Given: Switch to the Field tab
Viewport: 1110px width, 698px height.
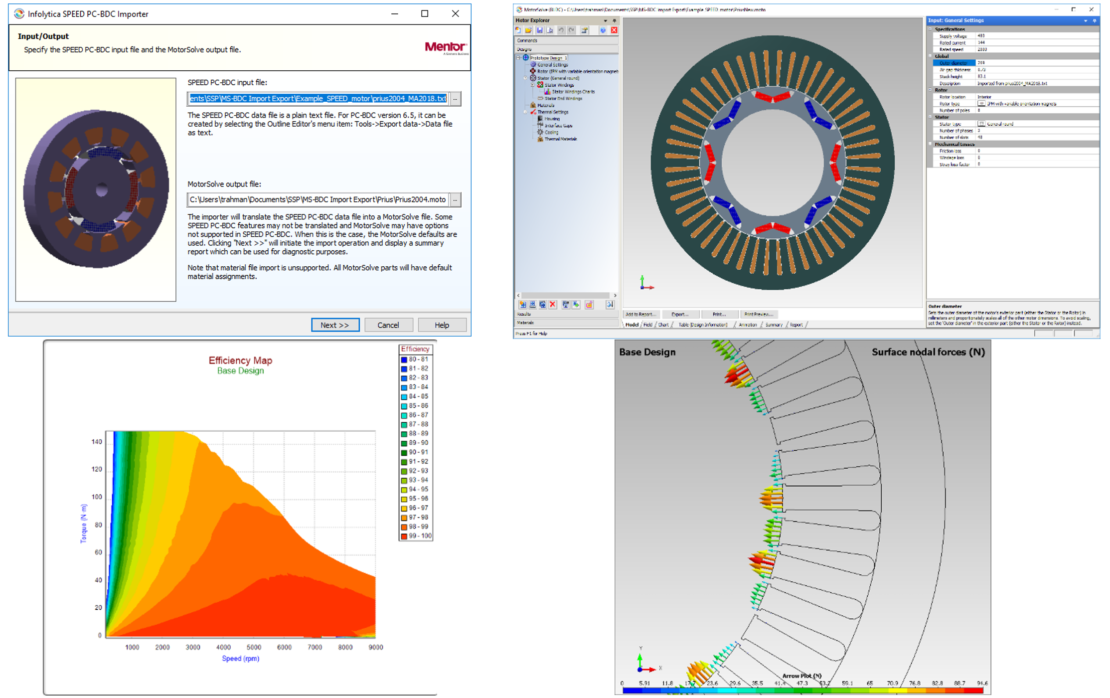Looking at the screenshot, I should (x=646, y=325).
